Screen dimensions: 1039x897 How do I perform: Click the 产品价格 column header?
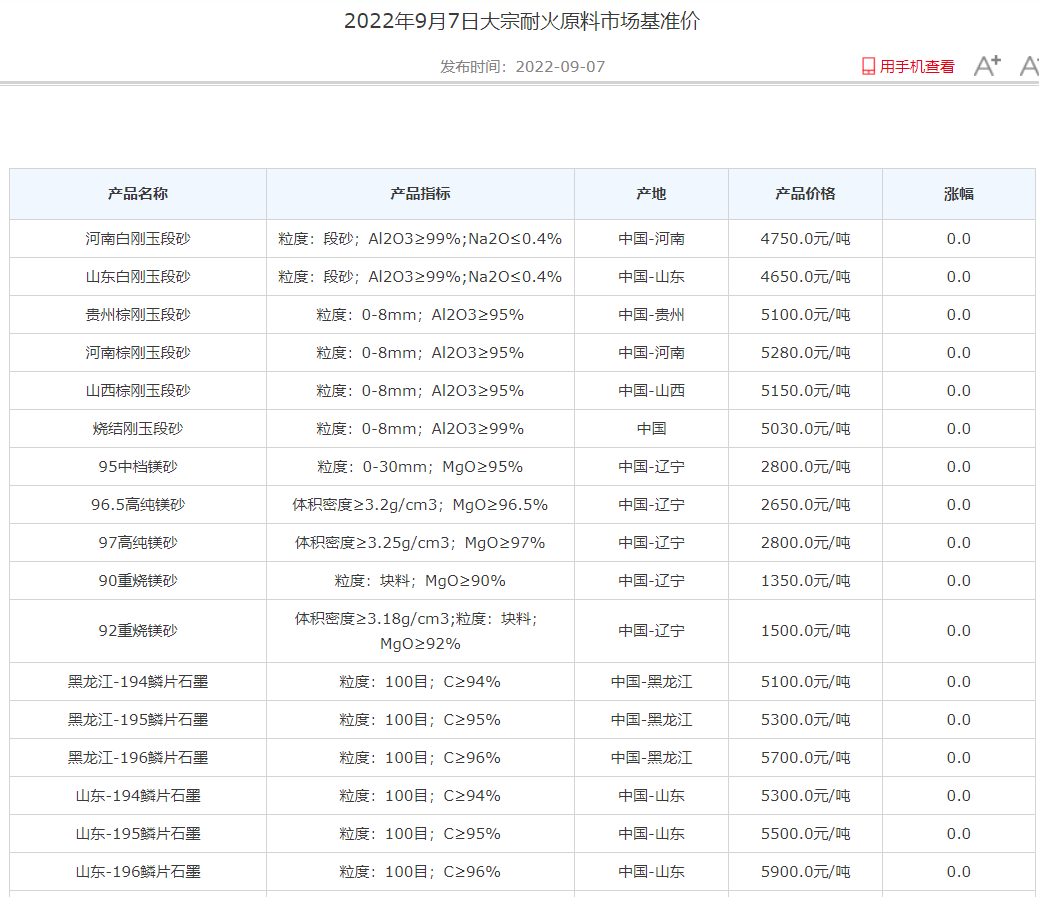point(805,194)
